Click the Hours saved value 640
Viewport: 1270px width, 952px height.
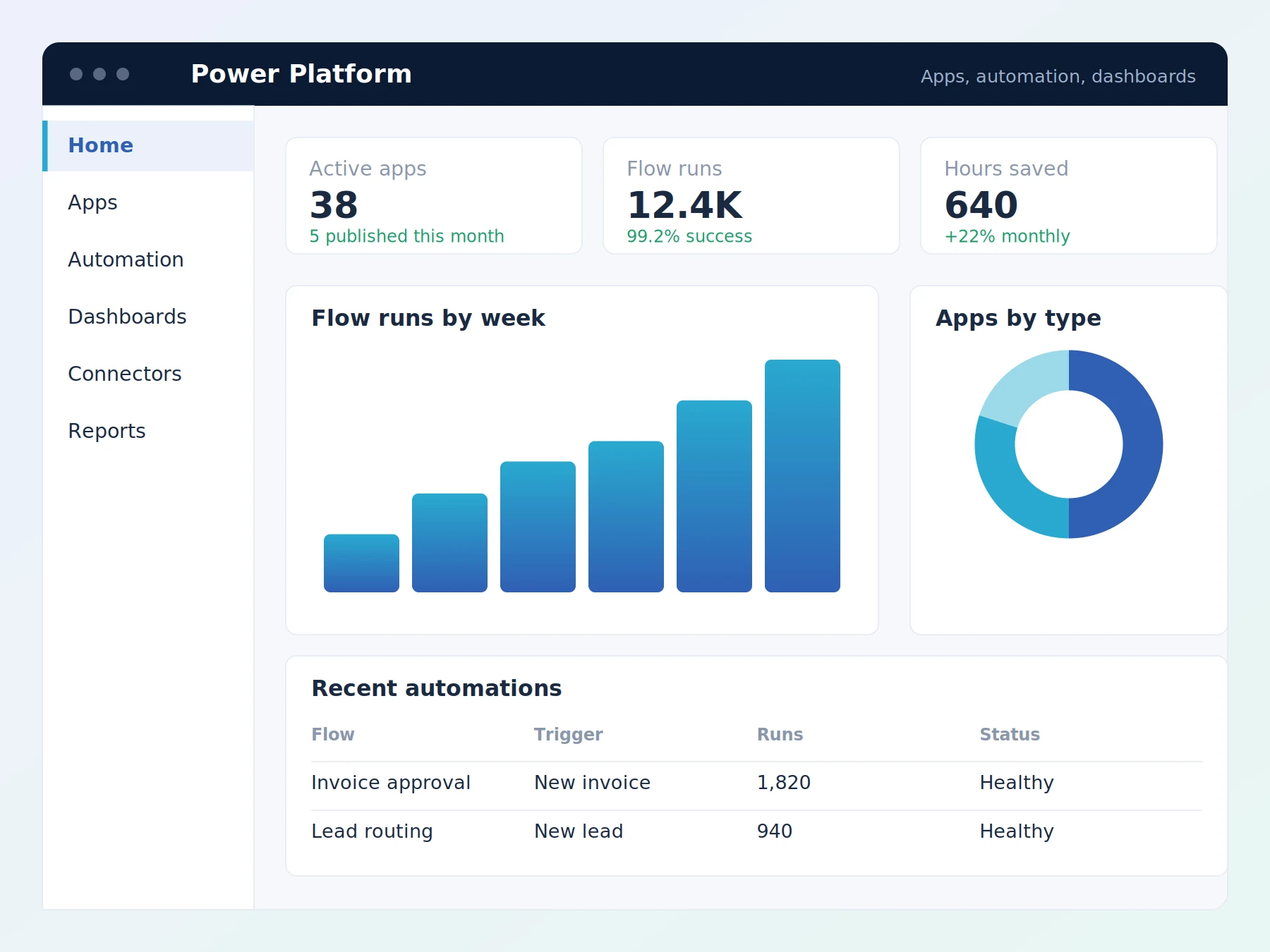[981, 205]
